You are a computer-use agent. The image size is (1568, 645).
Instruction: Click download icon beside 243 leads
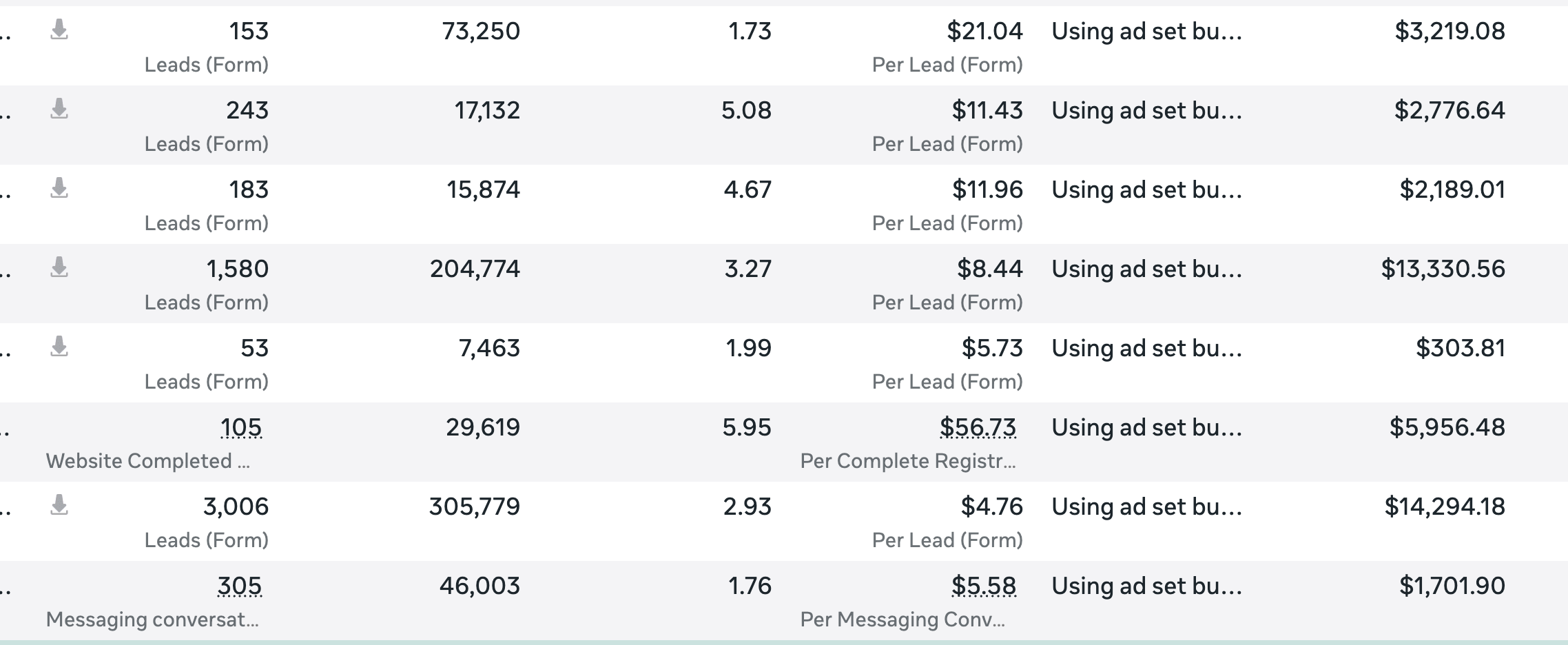coord(59,109)
